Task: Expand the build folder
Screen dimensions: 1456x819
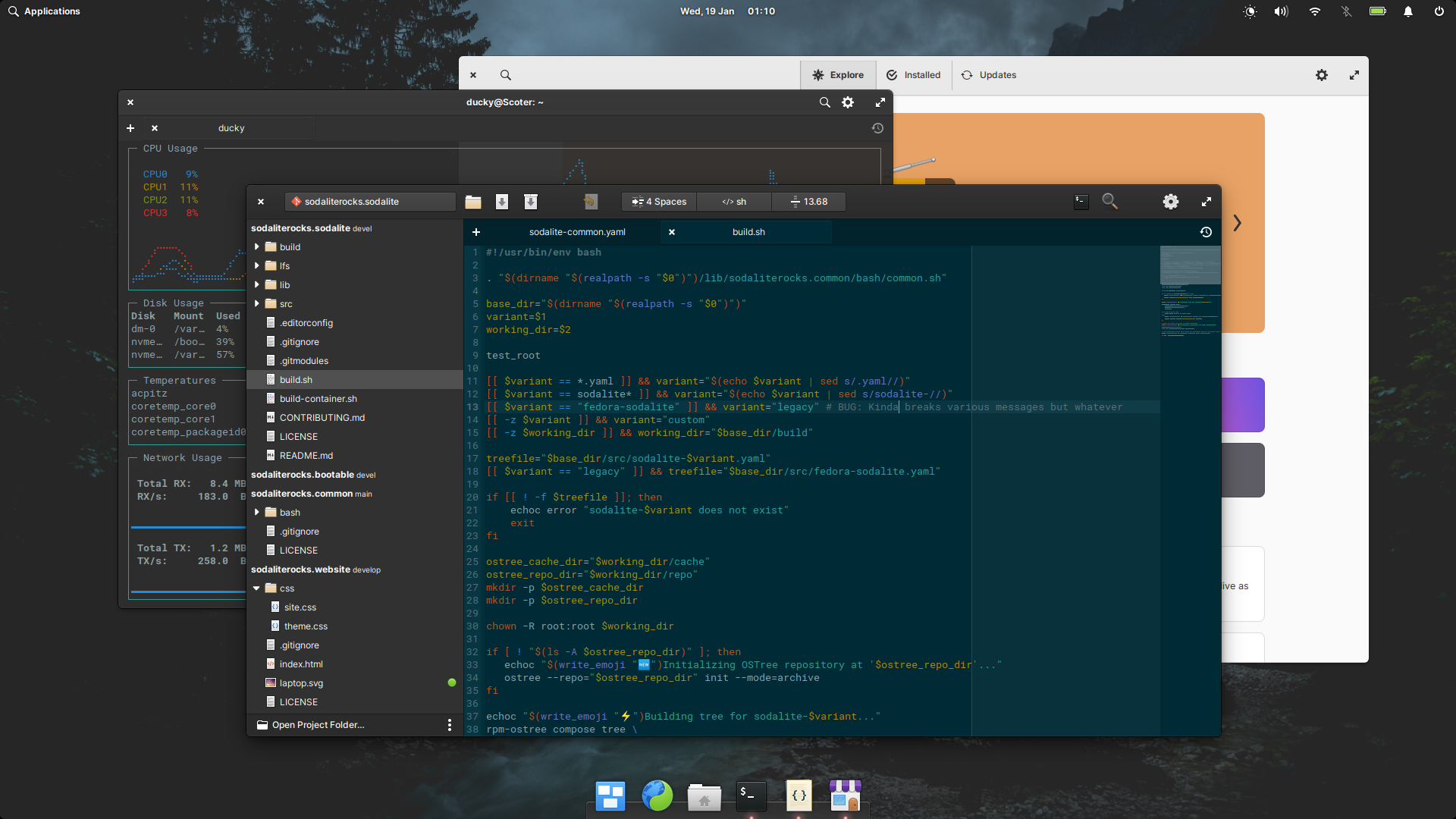Action: [x=257, y=247]
